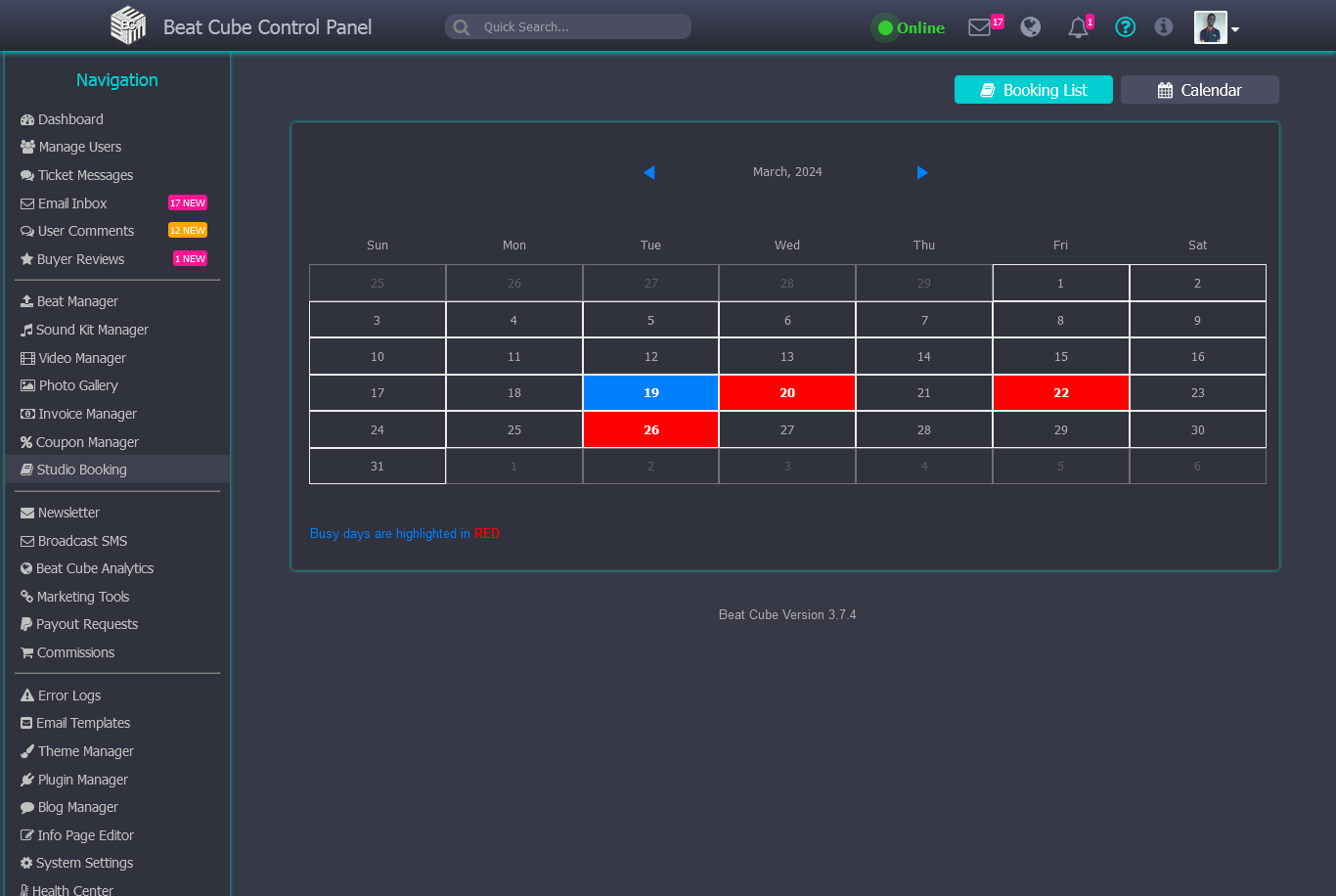
Task: Click the Marketing Tools link icon
Action: [27, 597]
